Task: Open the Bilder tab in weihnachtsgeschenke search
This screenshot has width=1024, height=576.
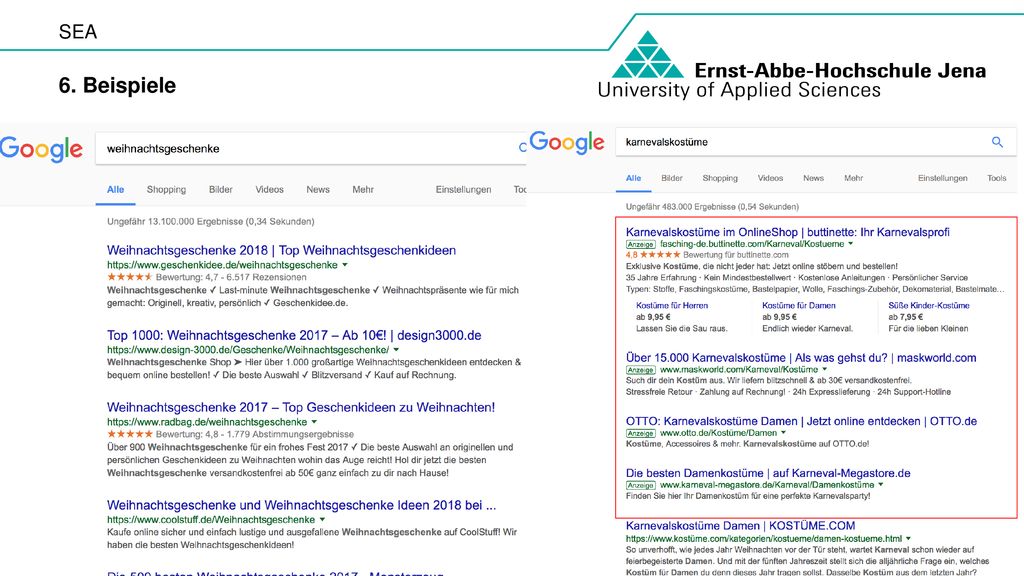Action: pos(221,189)
